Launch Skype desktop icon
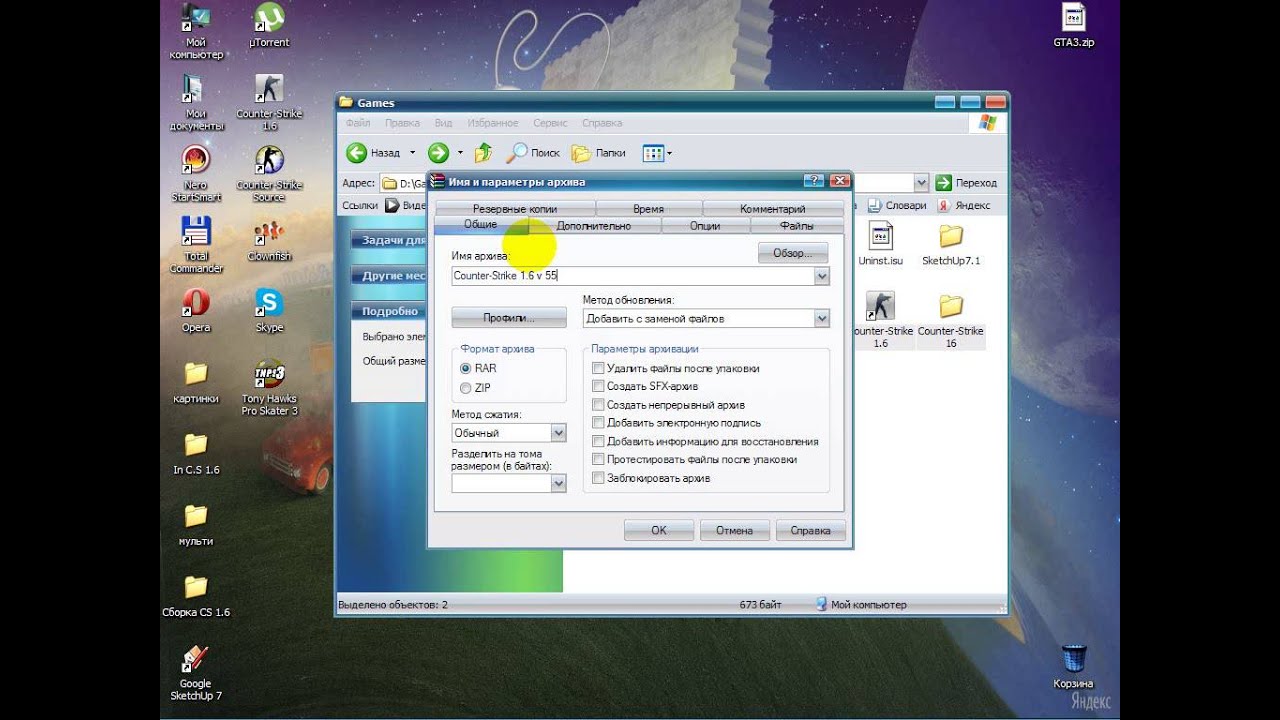Viewport: 1280px width, 720px height. tap(269, 311)
